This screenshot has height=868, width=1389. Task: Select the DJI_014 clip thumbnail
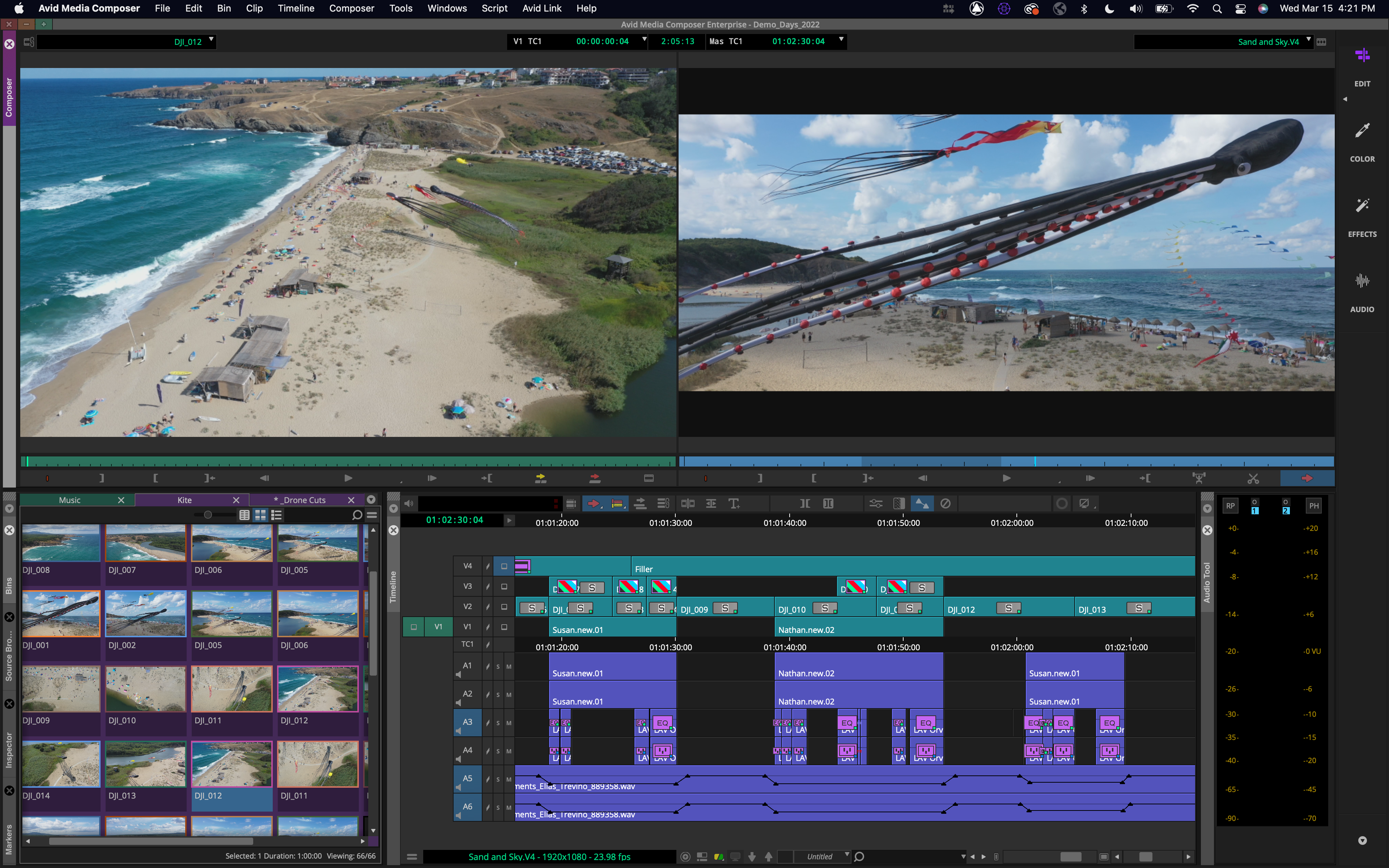[61, 763]
